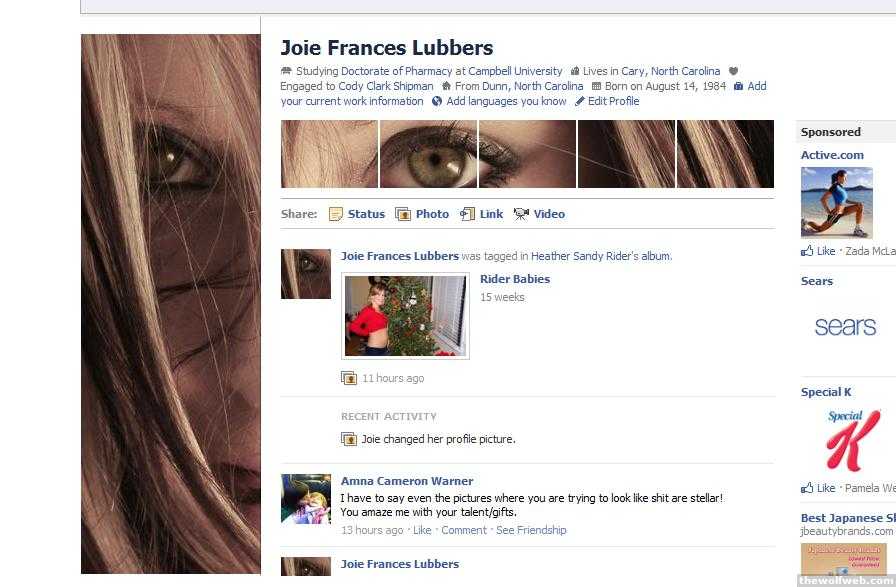Click thumbs-up Like icon under Special K ad
Image resolution: width=896 pixels, height=587 pixels.
pos(807,488)
